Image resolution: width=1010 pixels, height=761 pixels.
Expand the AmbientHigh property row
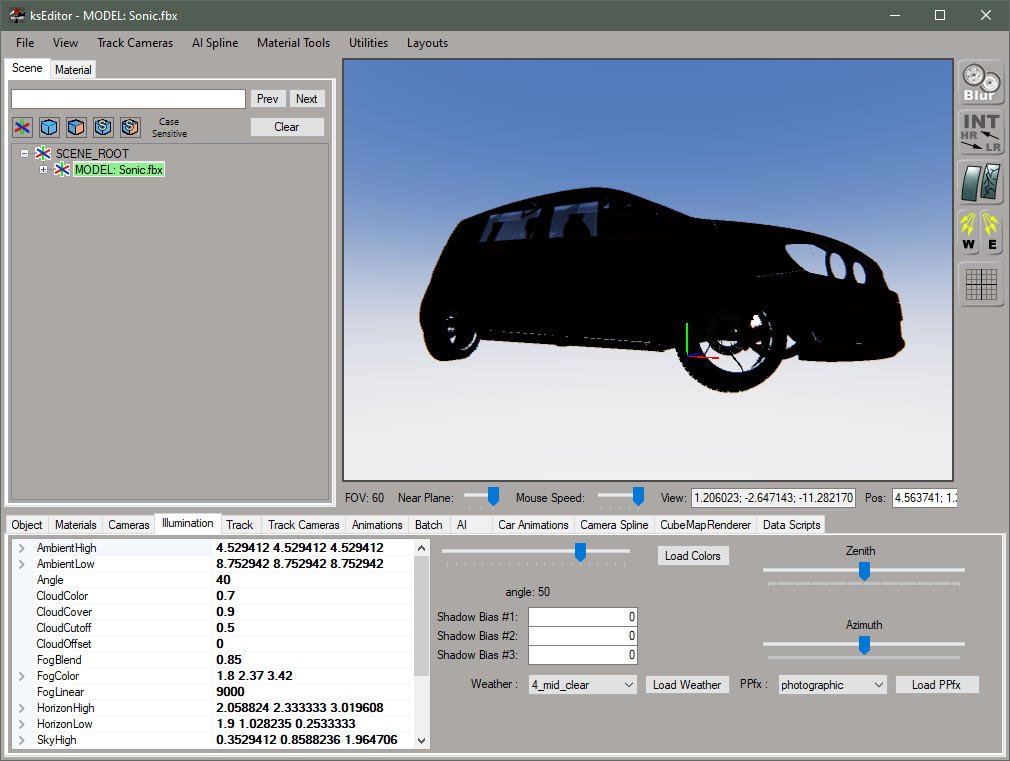21,548
